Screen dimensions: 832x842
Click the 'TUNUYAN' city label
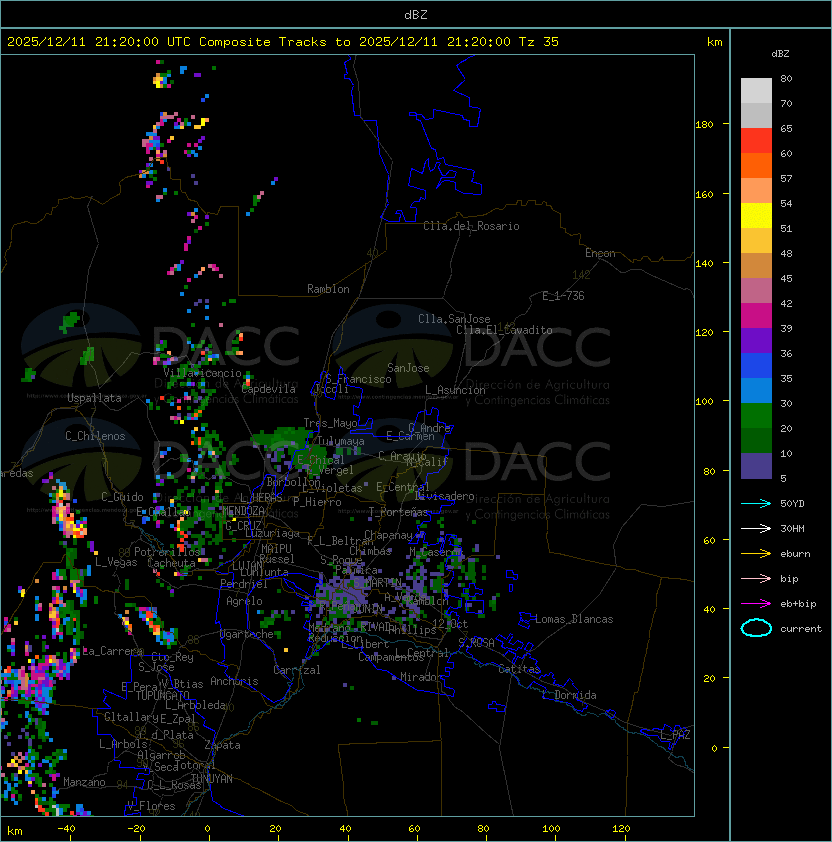[212, 779]
